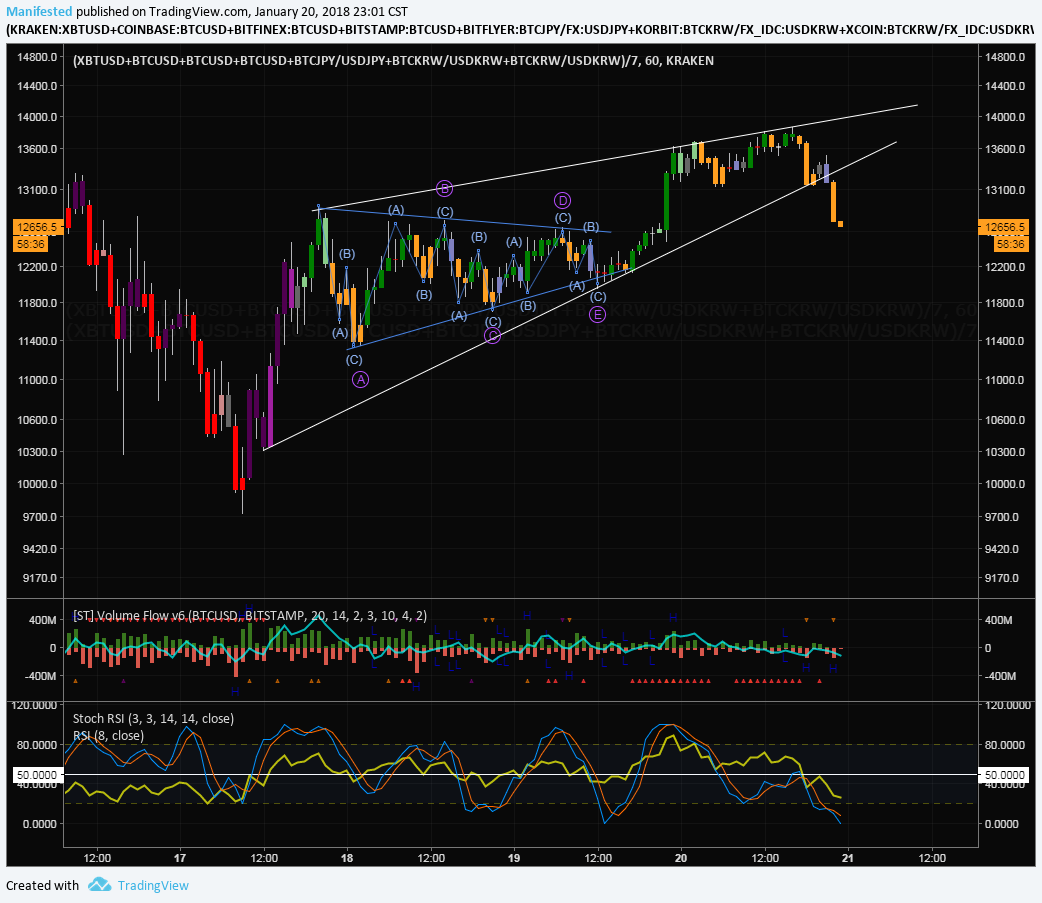
Task: Click 0.0000 on the right Stoch RSI axis
Action: [x=1001, y=824]
